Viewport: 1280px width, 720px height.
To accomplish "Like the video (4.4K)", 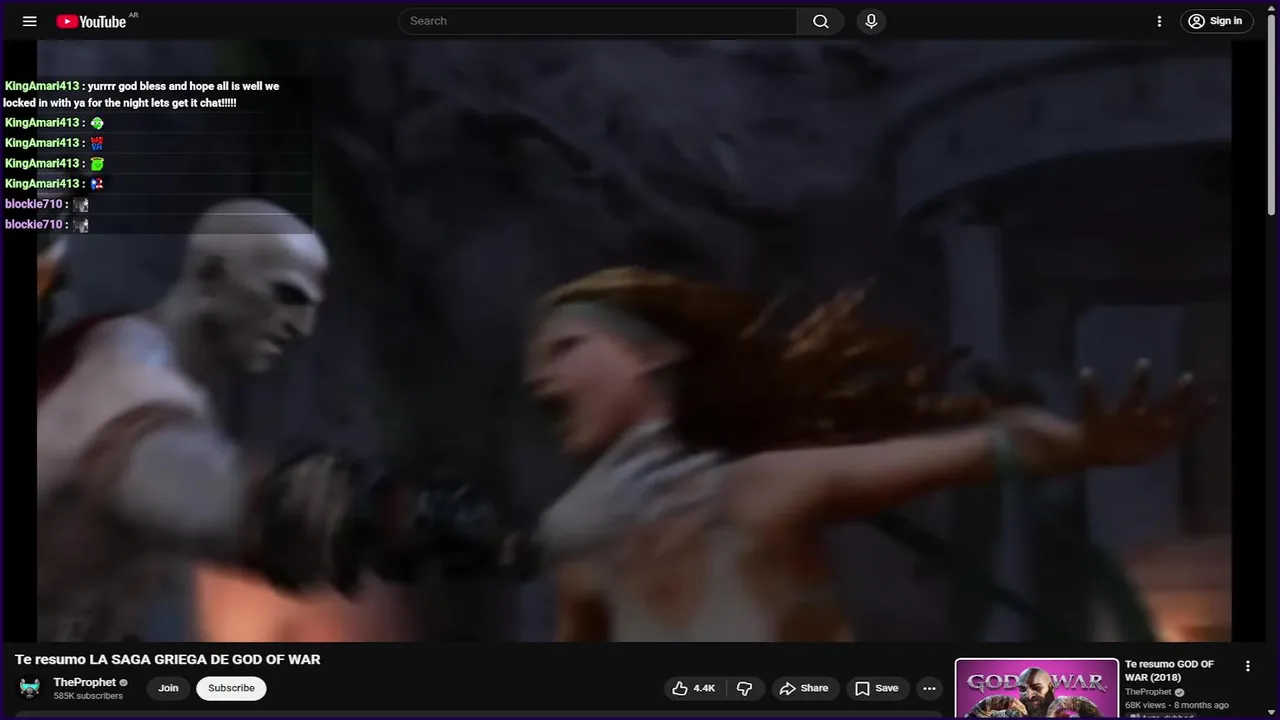I will 694,688.
